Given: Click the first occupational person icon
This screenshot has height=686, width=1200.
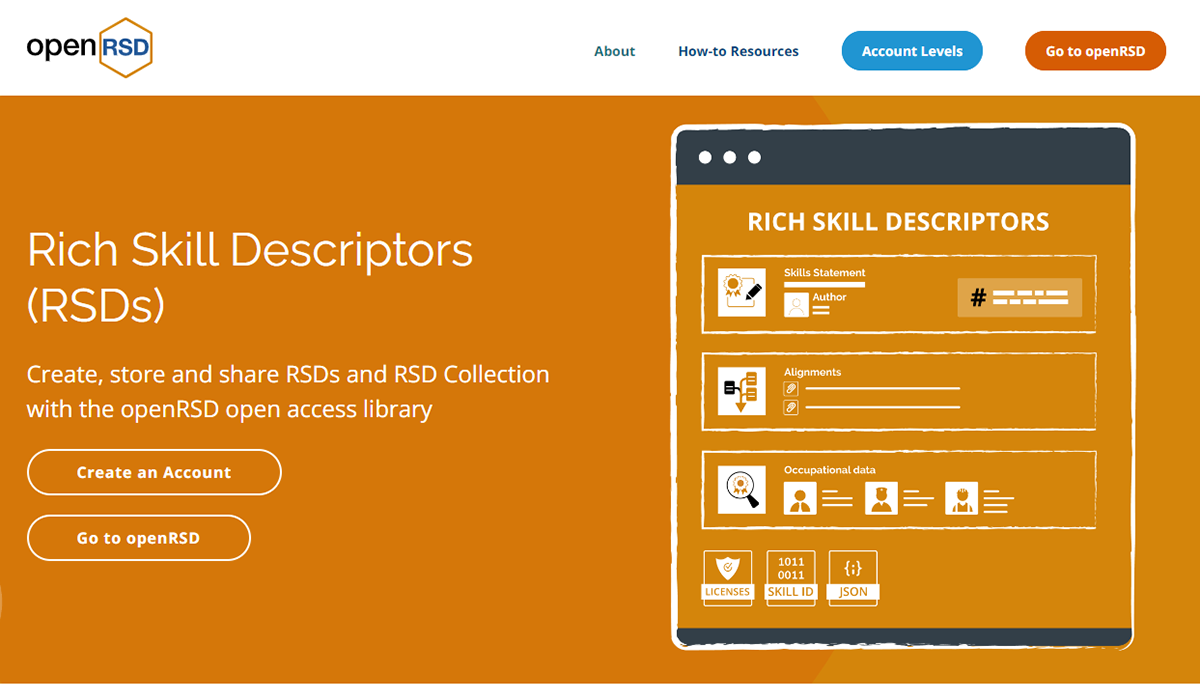Looking at the screenshot, I should 800,497.
